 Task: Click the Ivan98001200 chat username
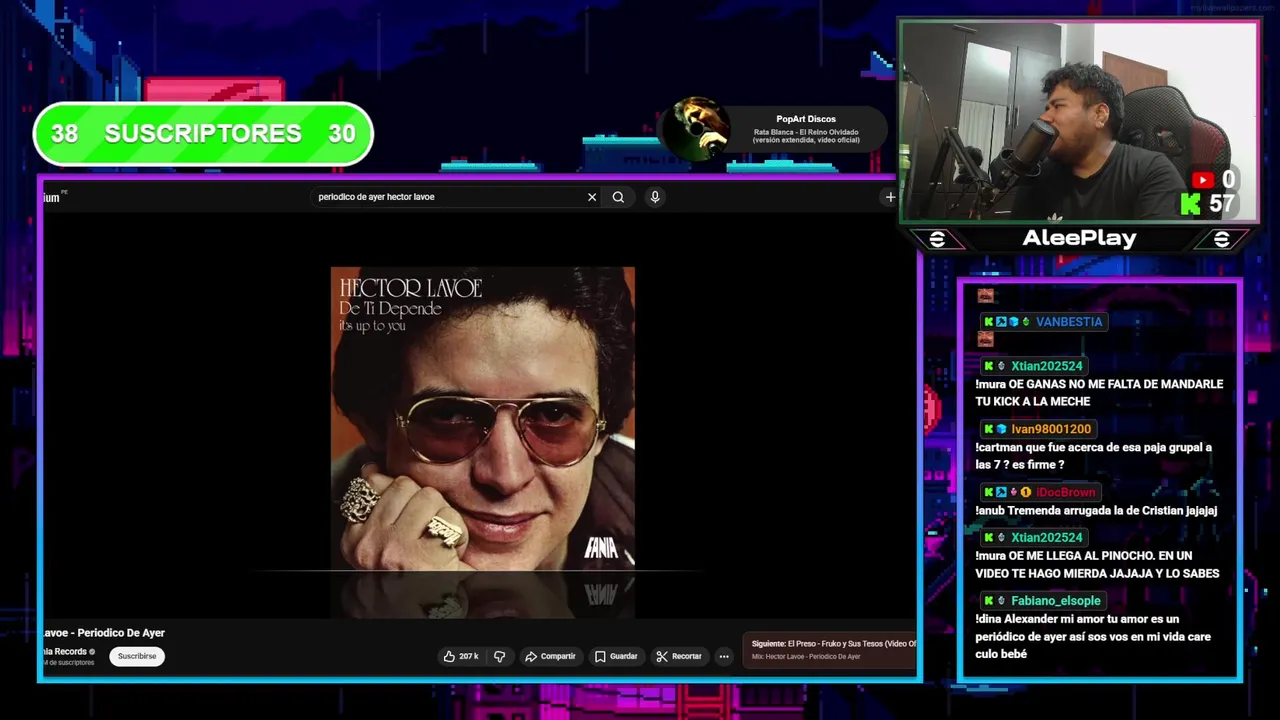1051,429
